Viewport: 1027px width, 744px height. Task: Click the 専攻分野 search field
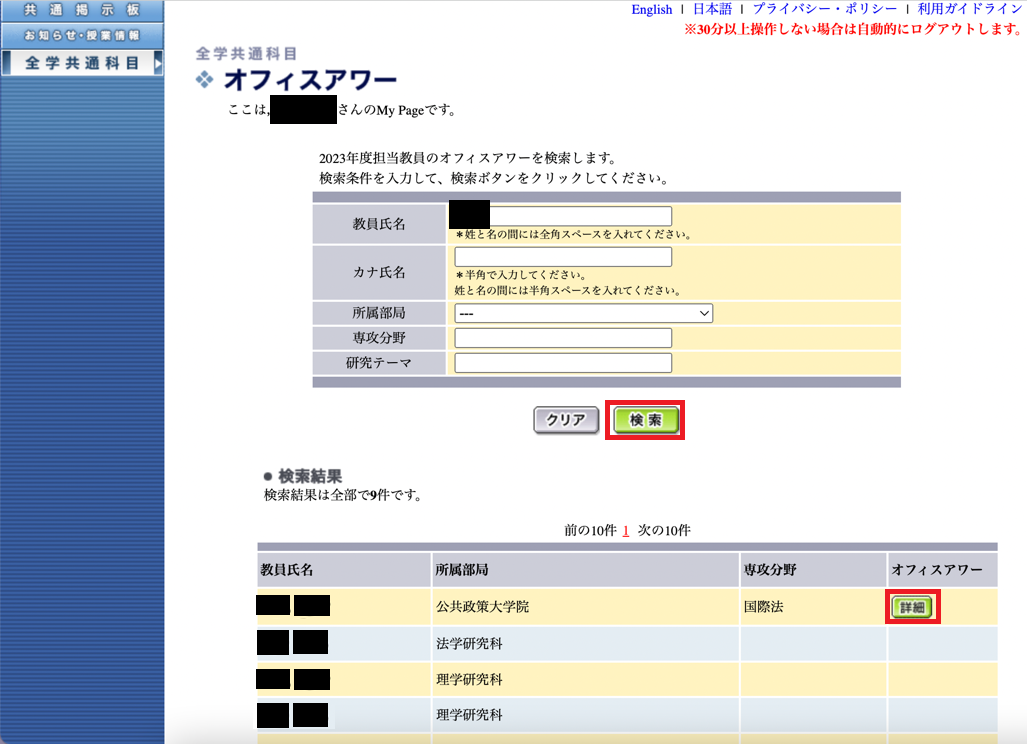563,337
